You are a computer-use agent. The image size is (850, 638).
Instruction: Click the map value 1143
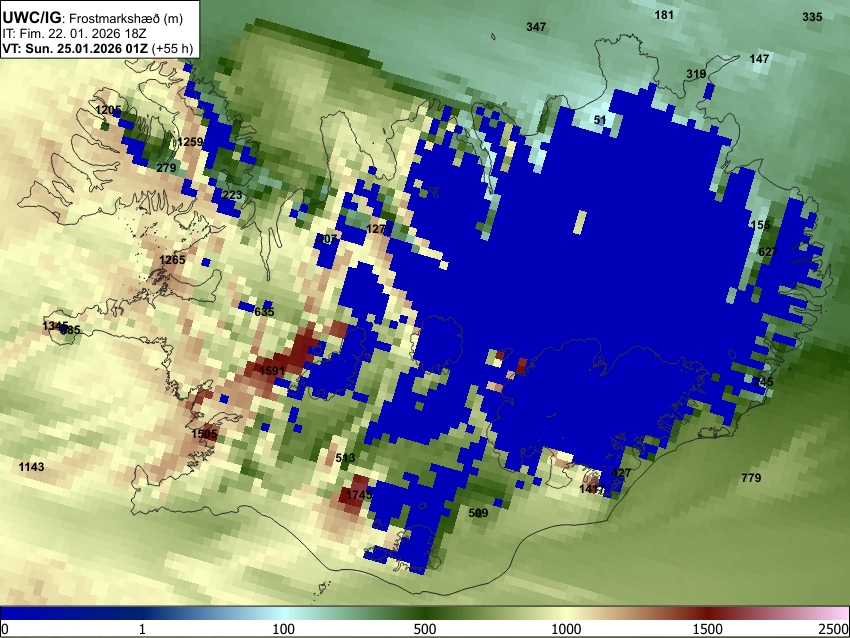coord(31,467)
